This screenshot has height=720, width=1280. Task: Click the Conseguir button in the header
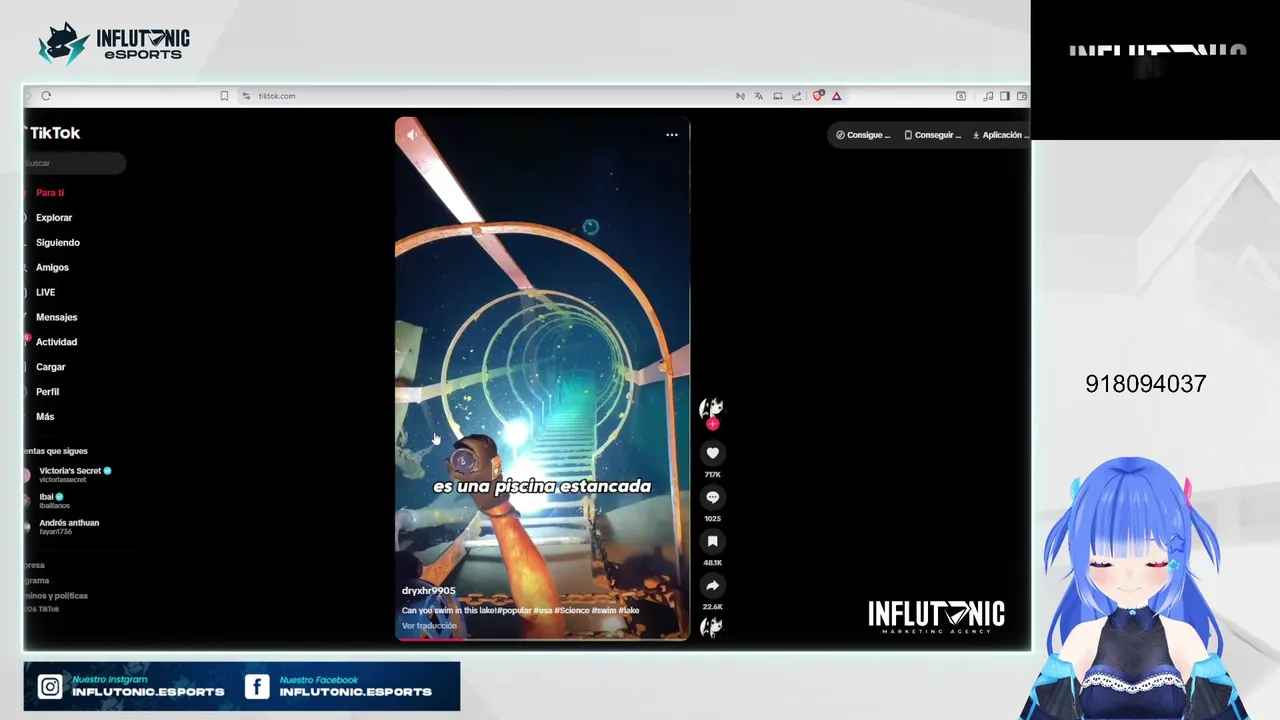(932, 135)
